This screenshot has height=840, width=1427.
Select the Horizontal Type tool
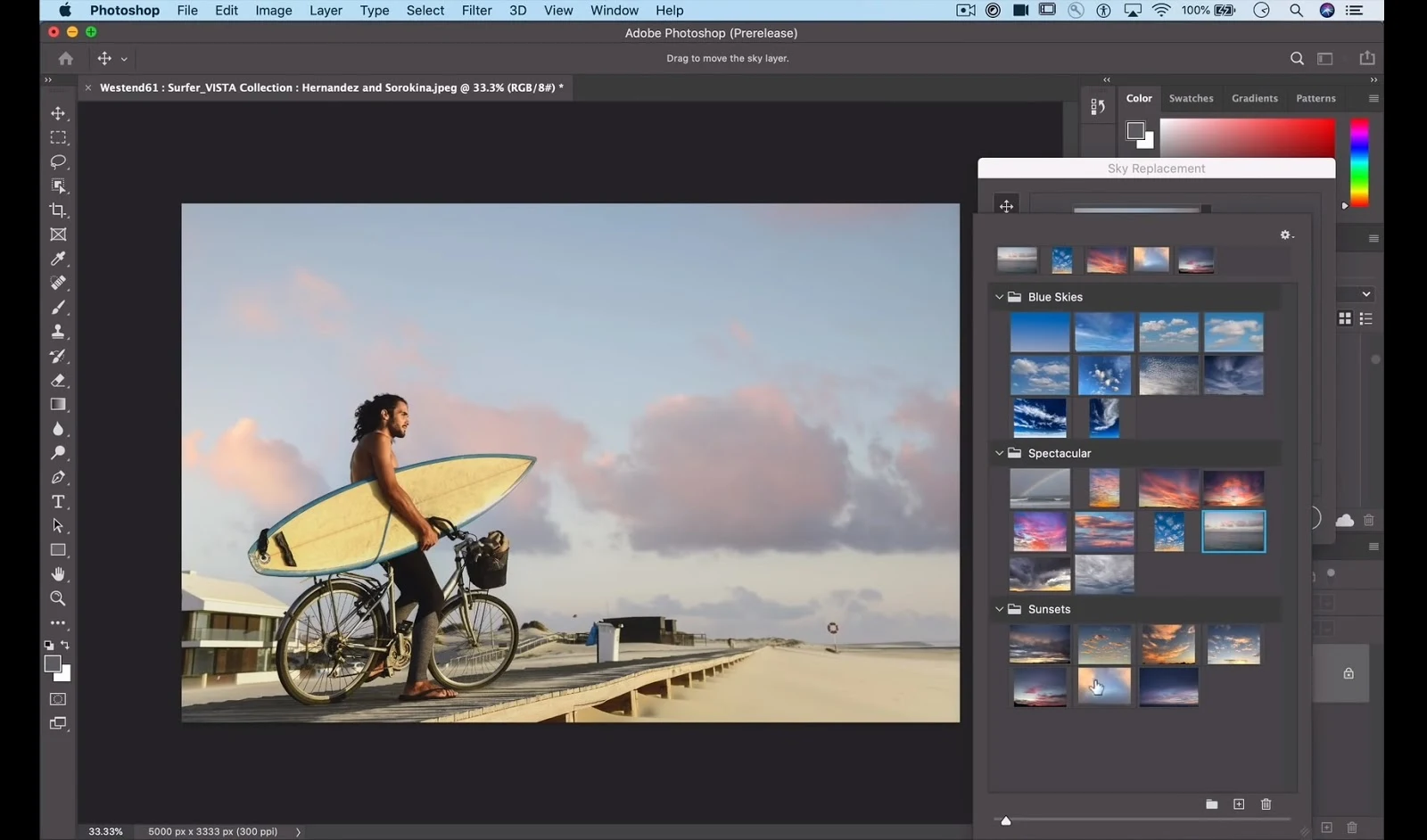pyautogui.click(x=58, y=501)
